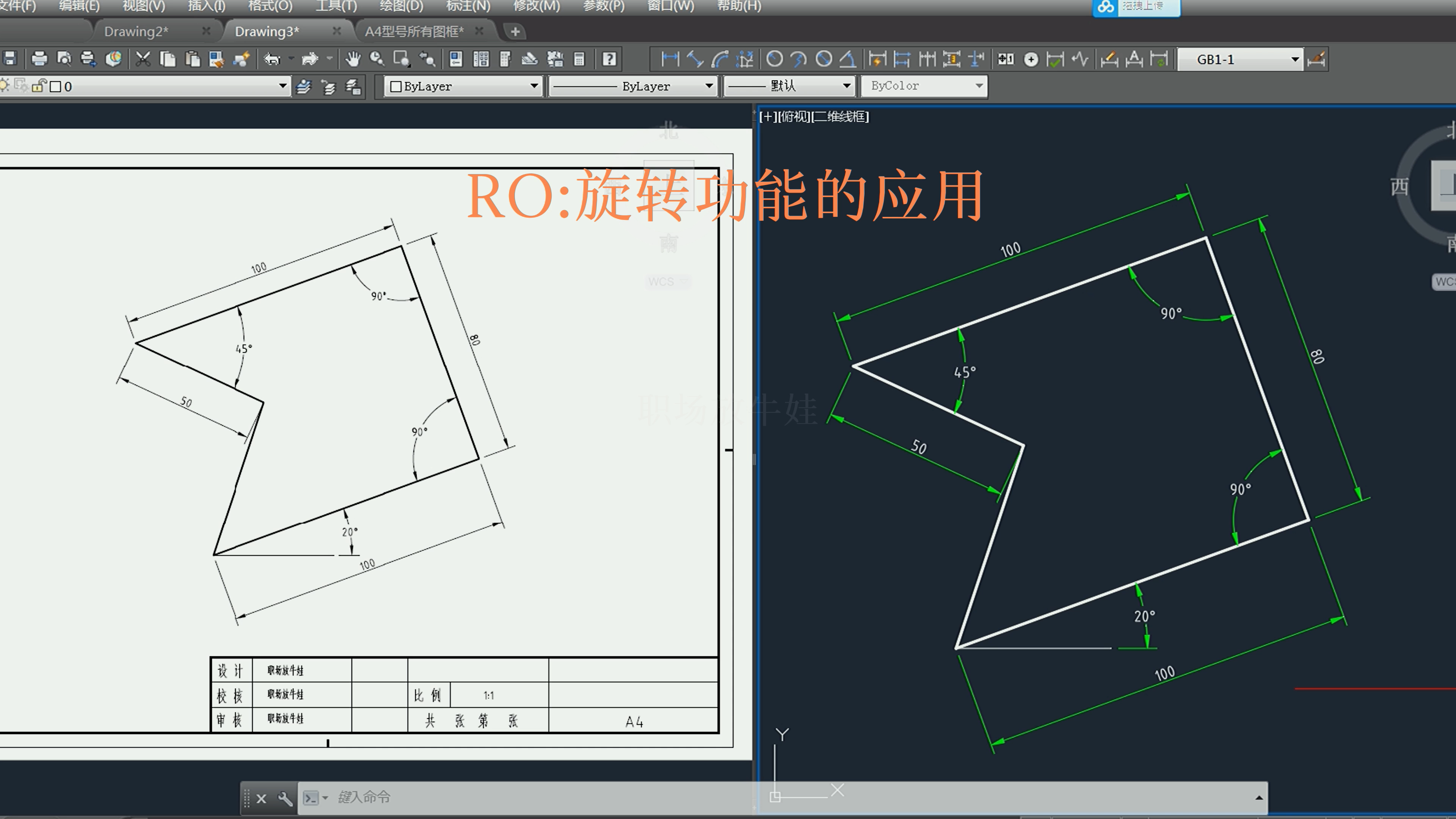The image size is (1456, 819).
Task: Activate the Pan tool
Action: [353, 58]
